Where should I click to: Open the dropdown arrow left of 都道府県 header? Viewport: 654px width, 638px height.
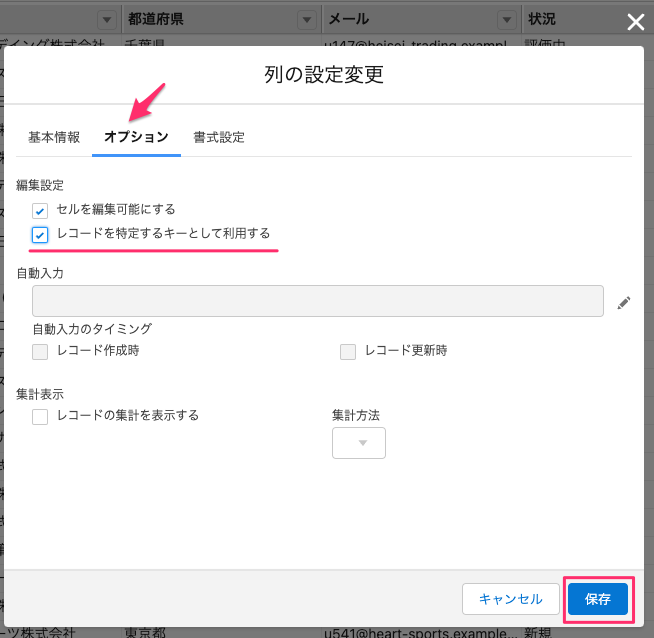(x=107, y=20)
